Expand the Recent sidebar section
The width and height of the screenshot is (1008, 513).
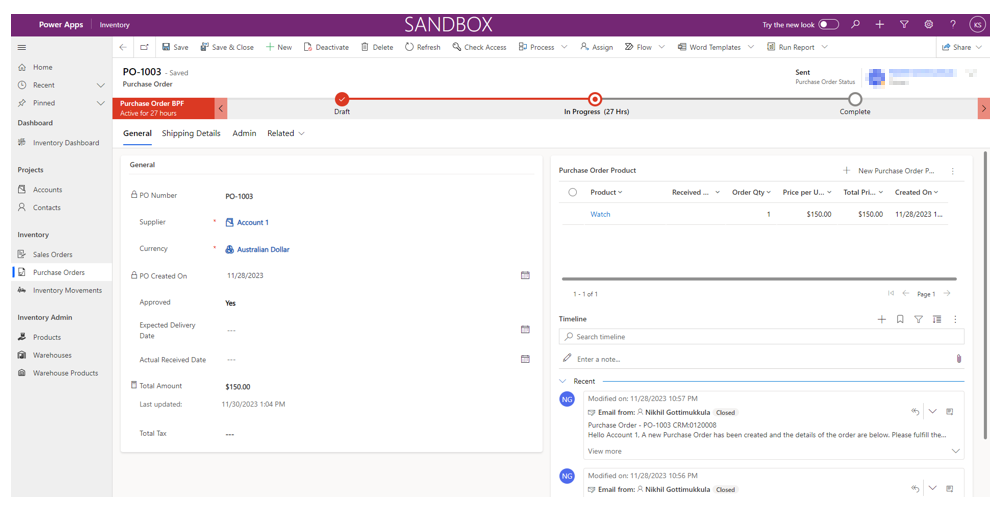[x=100, y=85]
